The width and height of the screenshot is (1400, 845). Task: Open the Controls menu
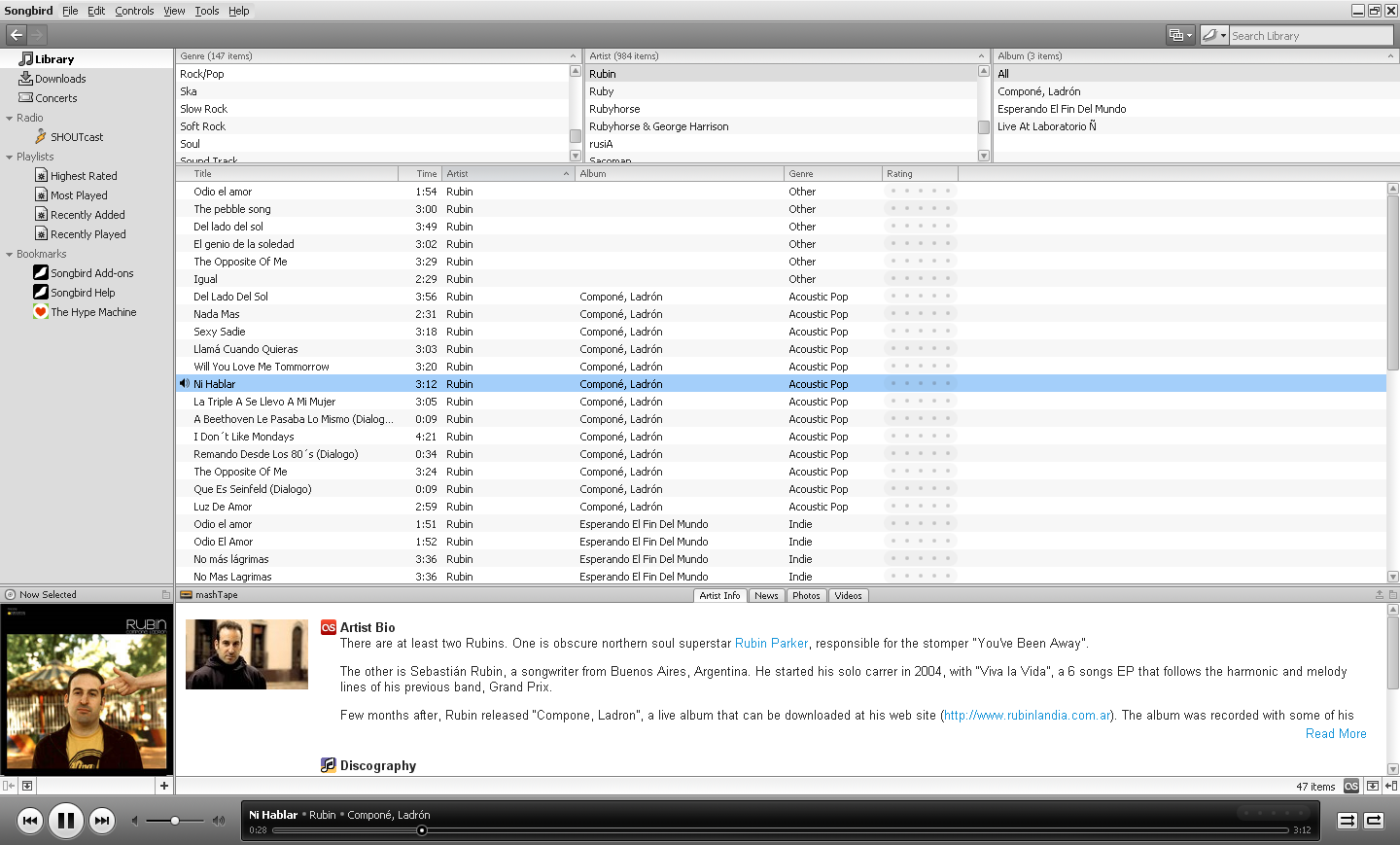(134, 11)
